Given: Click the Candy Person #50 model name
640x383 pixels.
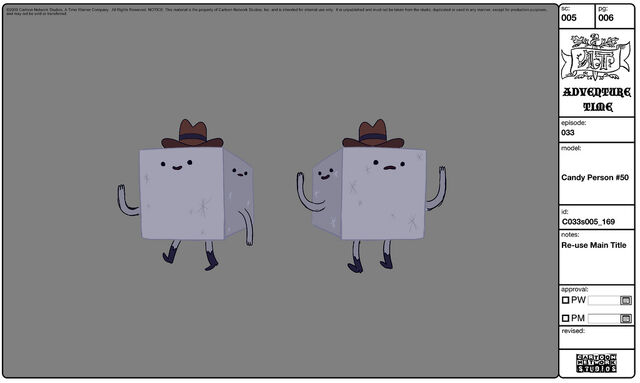Looking at the screenshot, I should [595, 178].
